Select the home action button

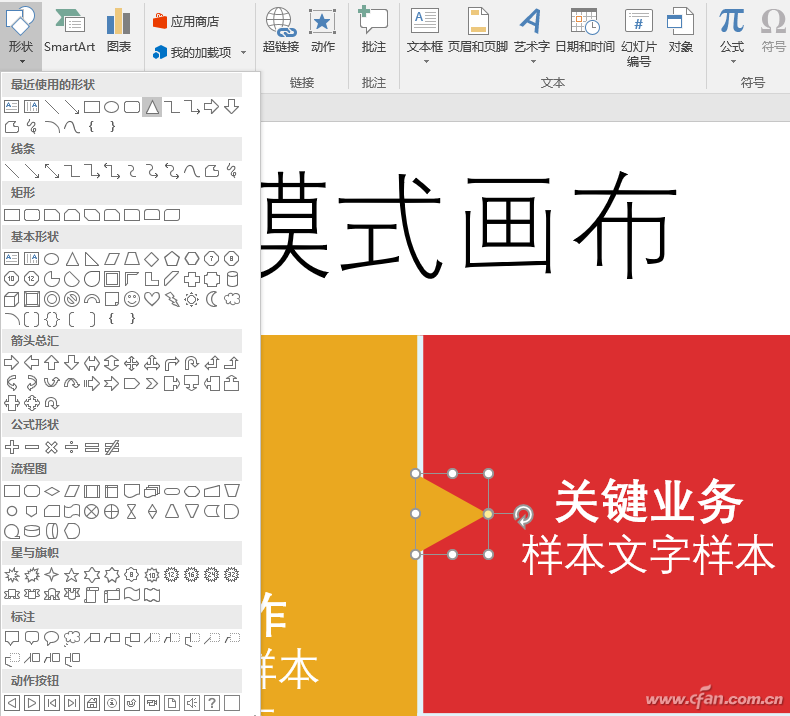92,702
